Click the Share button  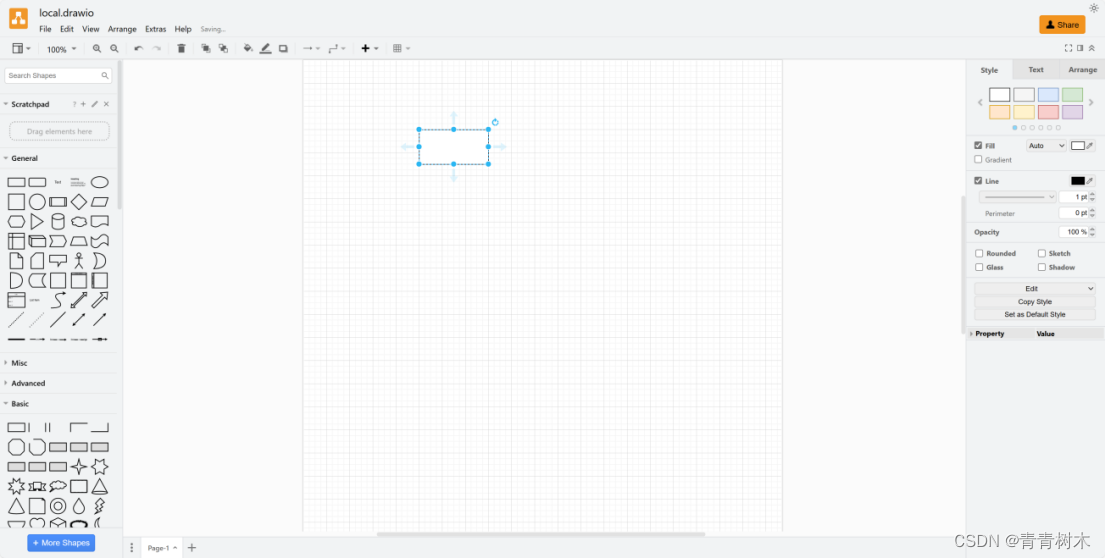(1062, 25)
